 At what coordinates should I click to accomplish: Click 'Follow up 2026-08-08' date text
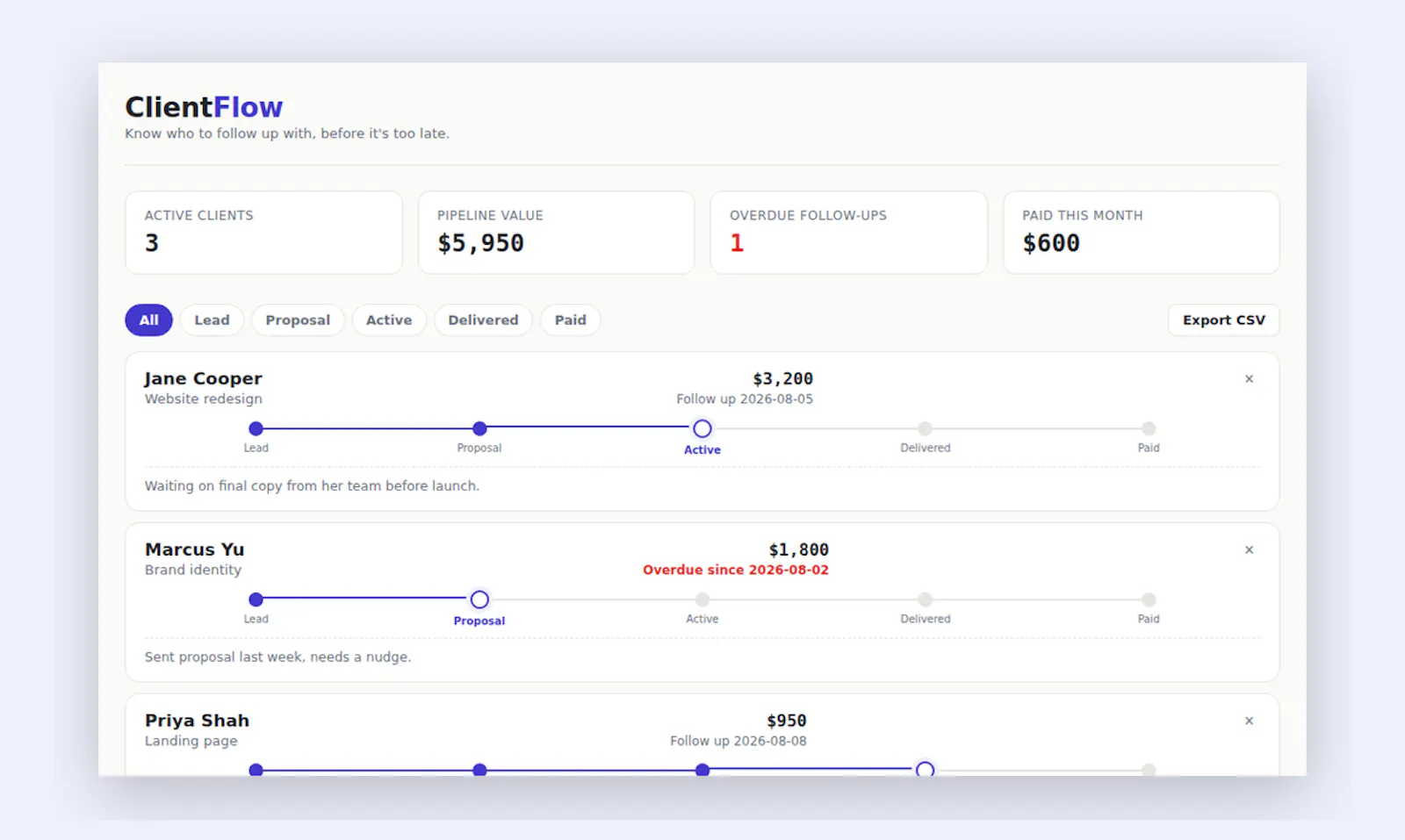[739, 742]
